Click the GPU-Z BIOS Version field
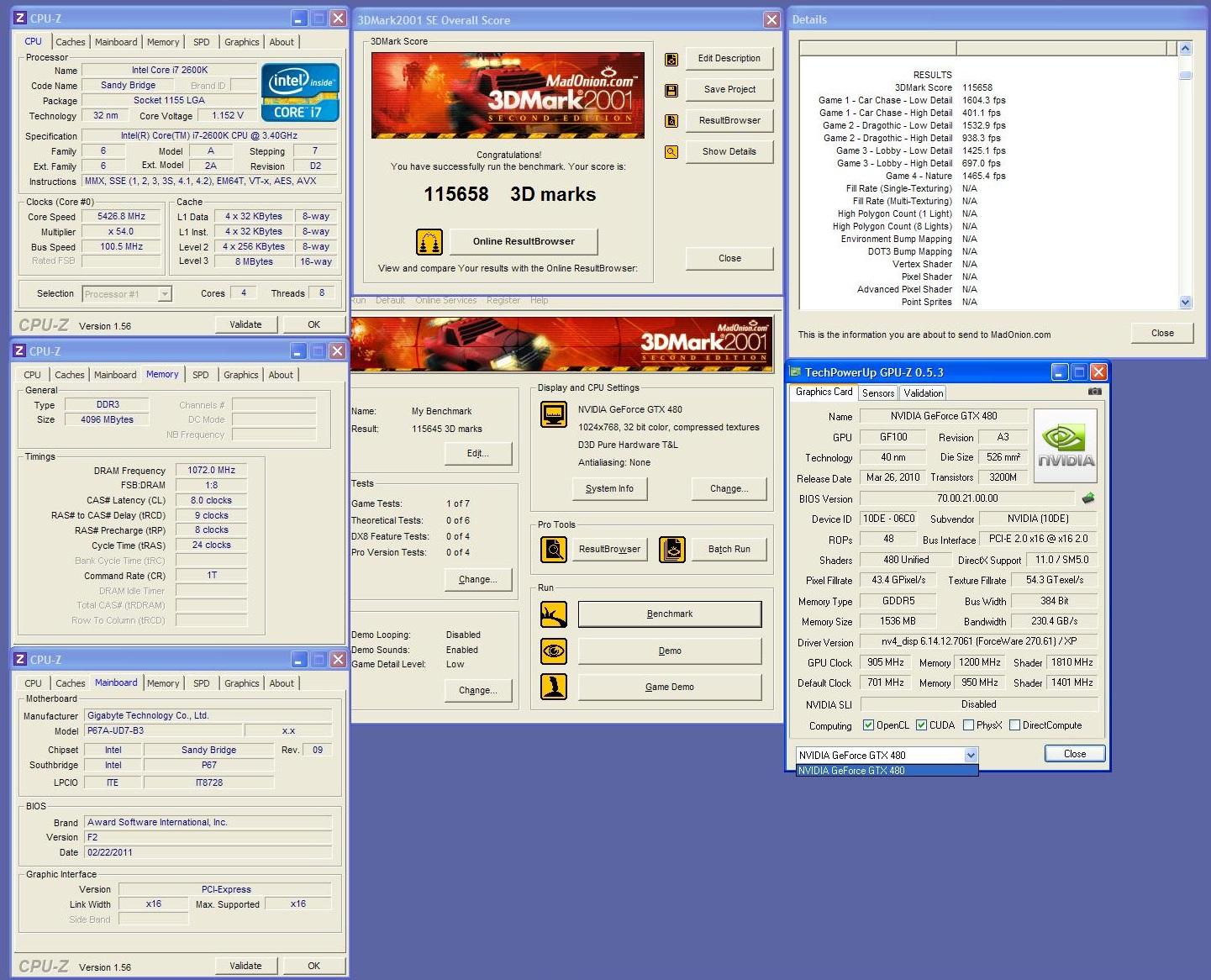This screenshot has height=980, width=1211. pyautogui.click(x=967, y=498)
